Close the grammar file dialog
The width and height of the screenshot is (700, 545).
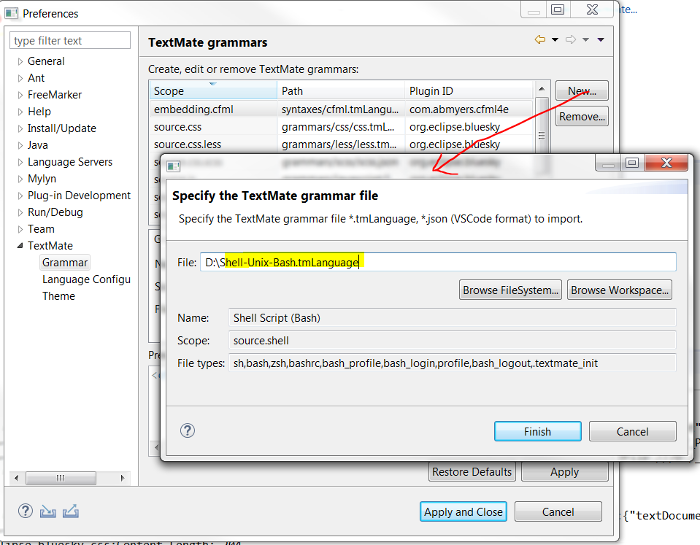point(666,163)
